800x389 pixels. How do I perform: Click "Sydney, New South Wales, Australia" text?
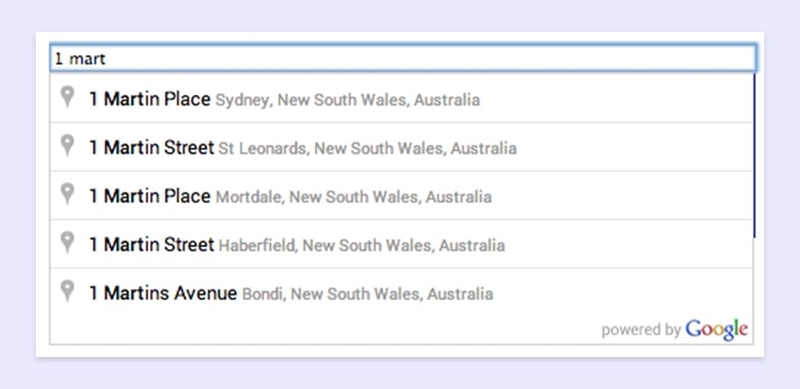(x=347, y=100)
